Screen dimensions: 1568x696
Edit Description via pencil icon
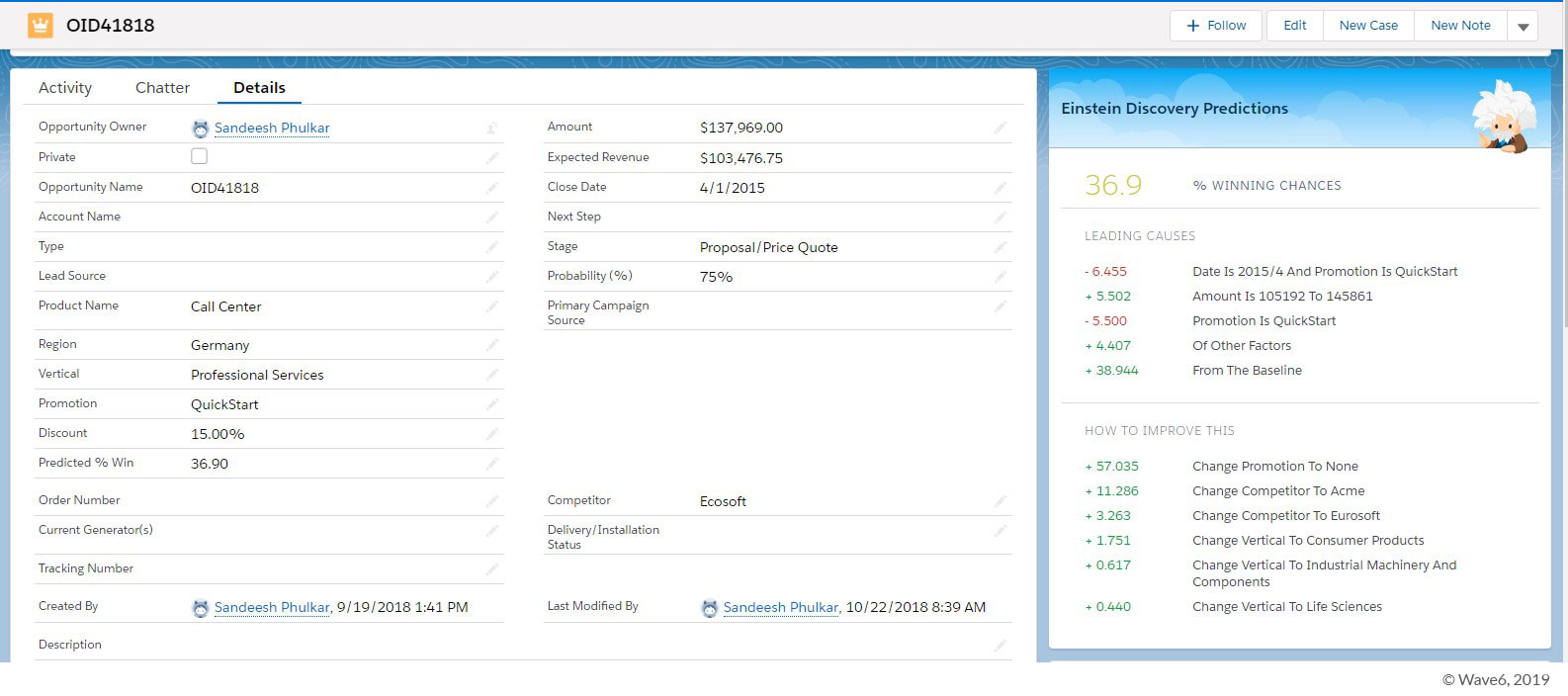(x=1000, y=646)
